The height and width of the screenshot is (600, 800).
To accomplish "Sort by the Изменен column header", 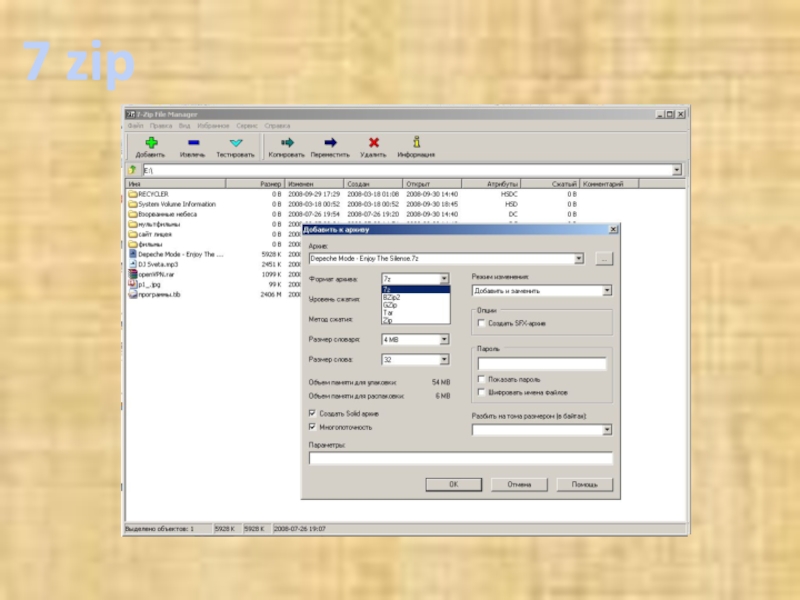I will 314,184.
